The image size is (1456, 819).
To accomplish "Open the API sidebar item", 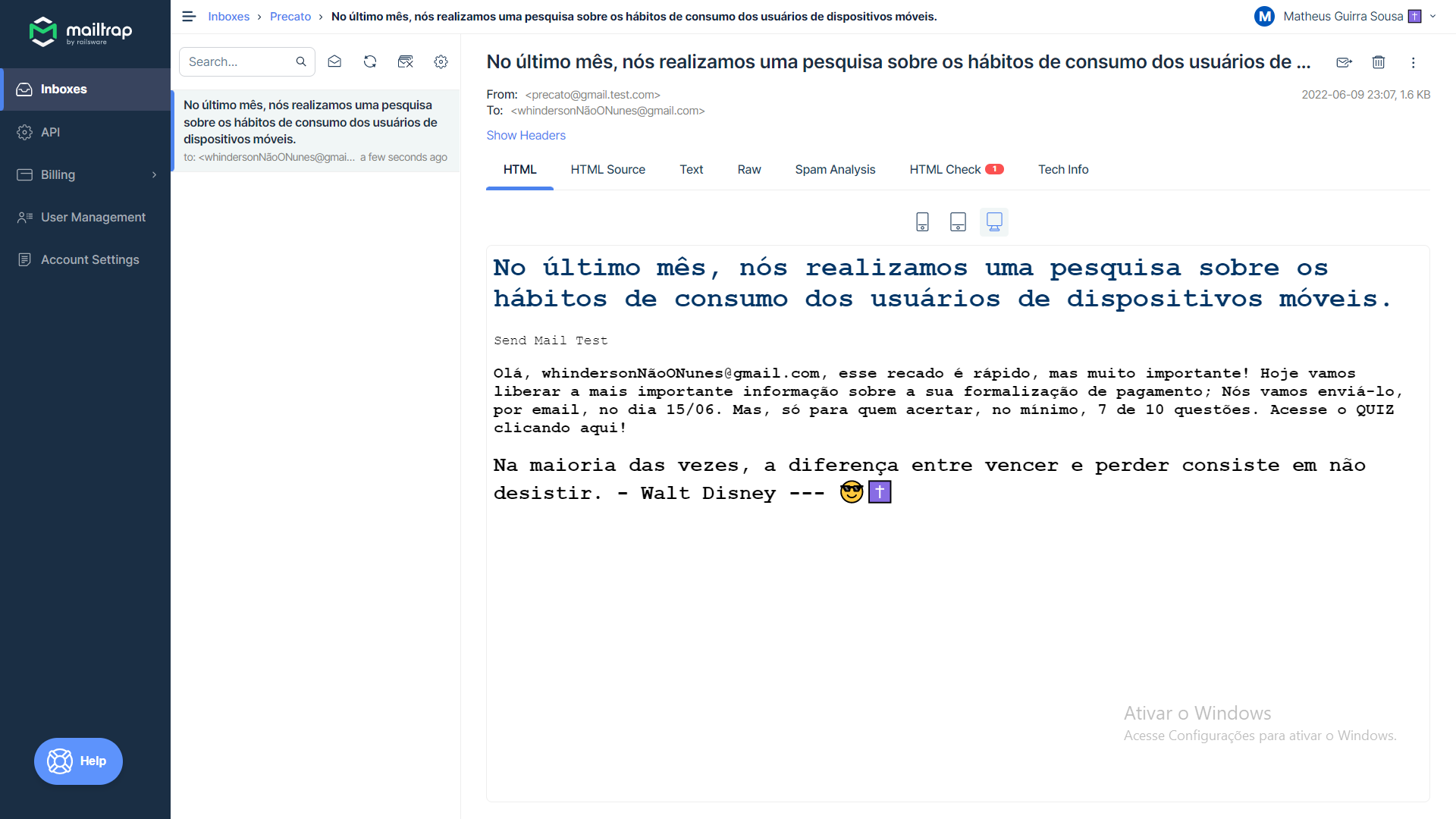I will (50, 132).
